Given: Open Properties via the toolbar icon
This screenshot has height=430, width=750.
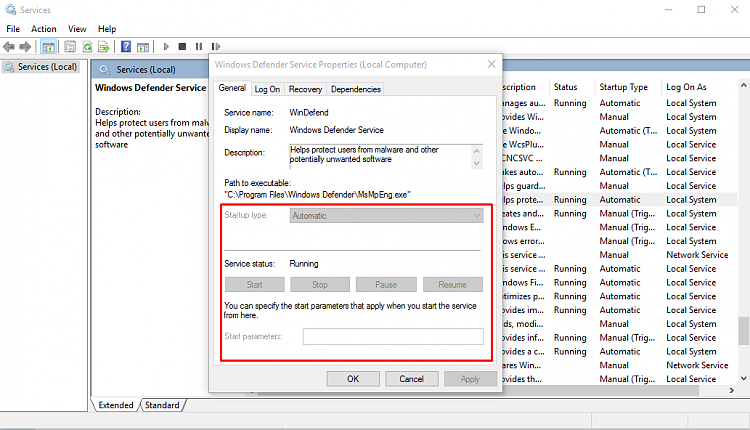Looking at the screenshot, I should [70, 46].
